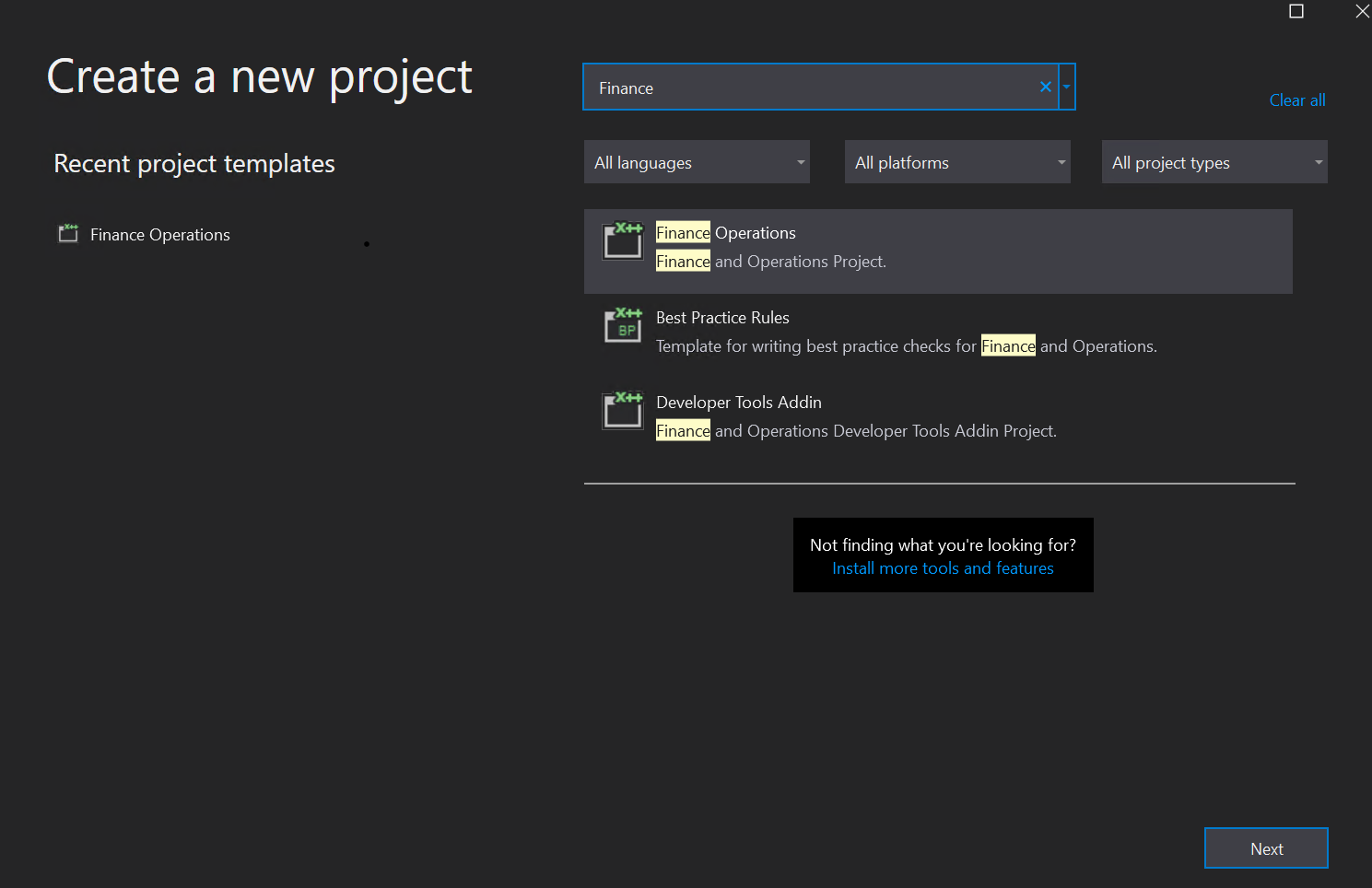Click the Finance Operations recent template icon
This screenshot has height=888, width=1372.
click(x=67, y=234)
